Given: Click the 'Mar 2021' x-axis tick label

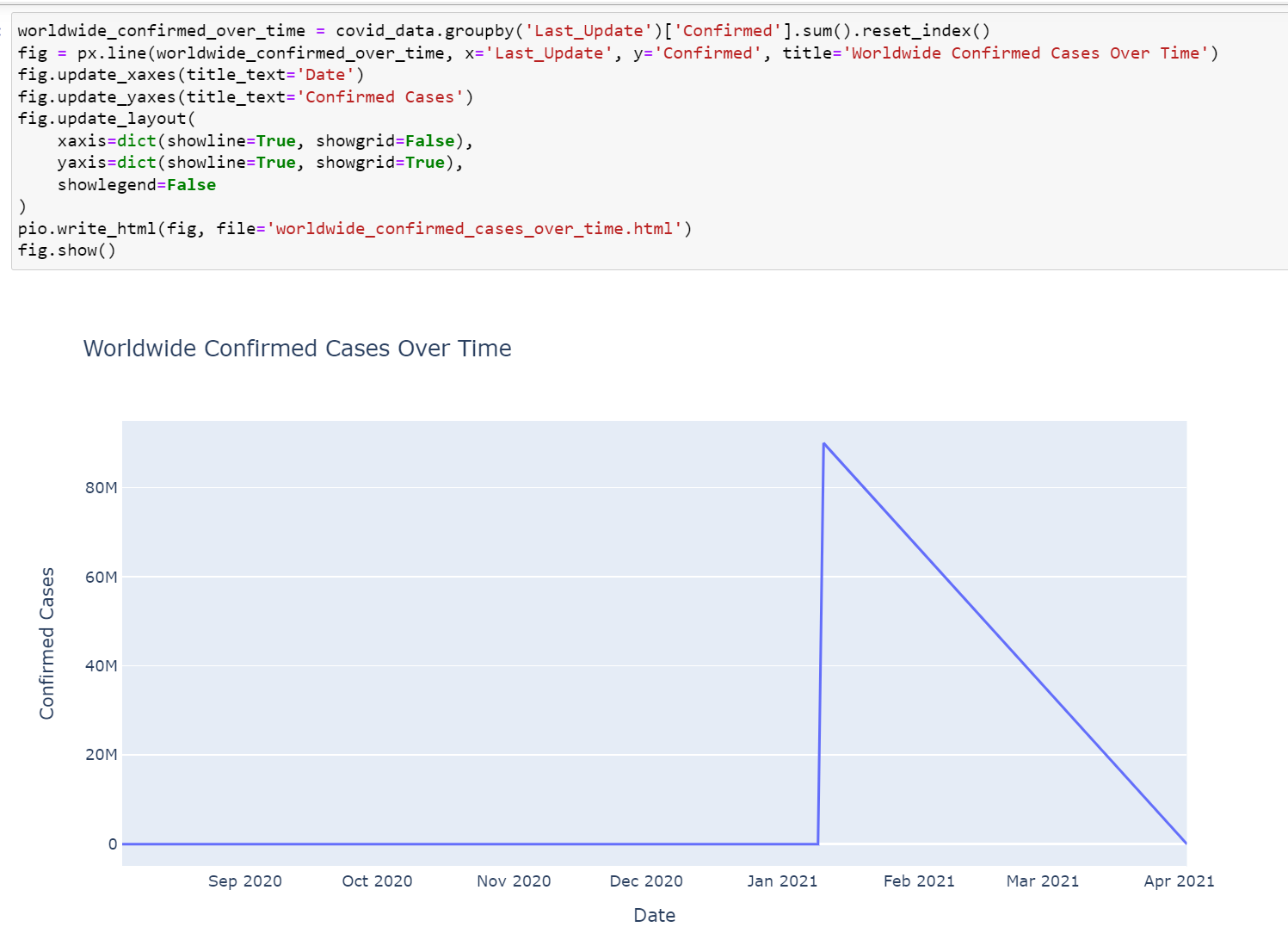Looking at the screenshot, I should tap(1042, 881).
